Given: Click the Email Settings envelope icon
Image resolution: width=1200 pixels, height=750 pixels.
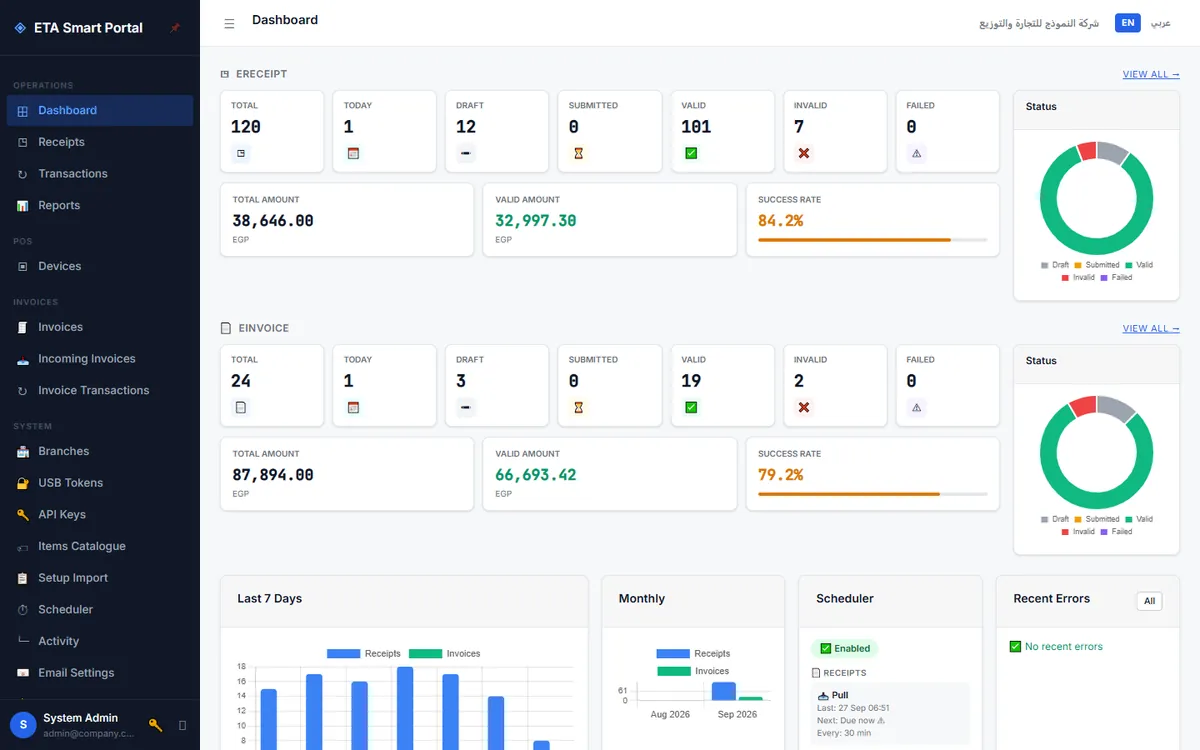Looking at the screenshot, I should [22, 673].
